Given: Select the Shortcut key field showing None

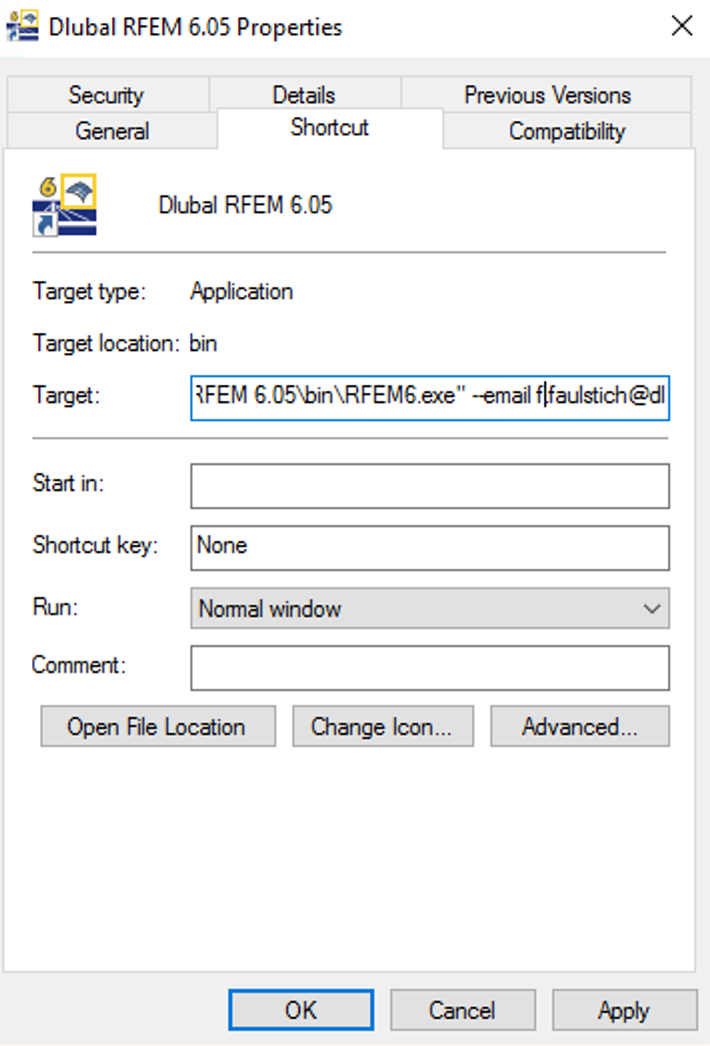Looking at the screenshot, I should (430, 547).
